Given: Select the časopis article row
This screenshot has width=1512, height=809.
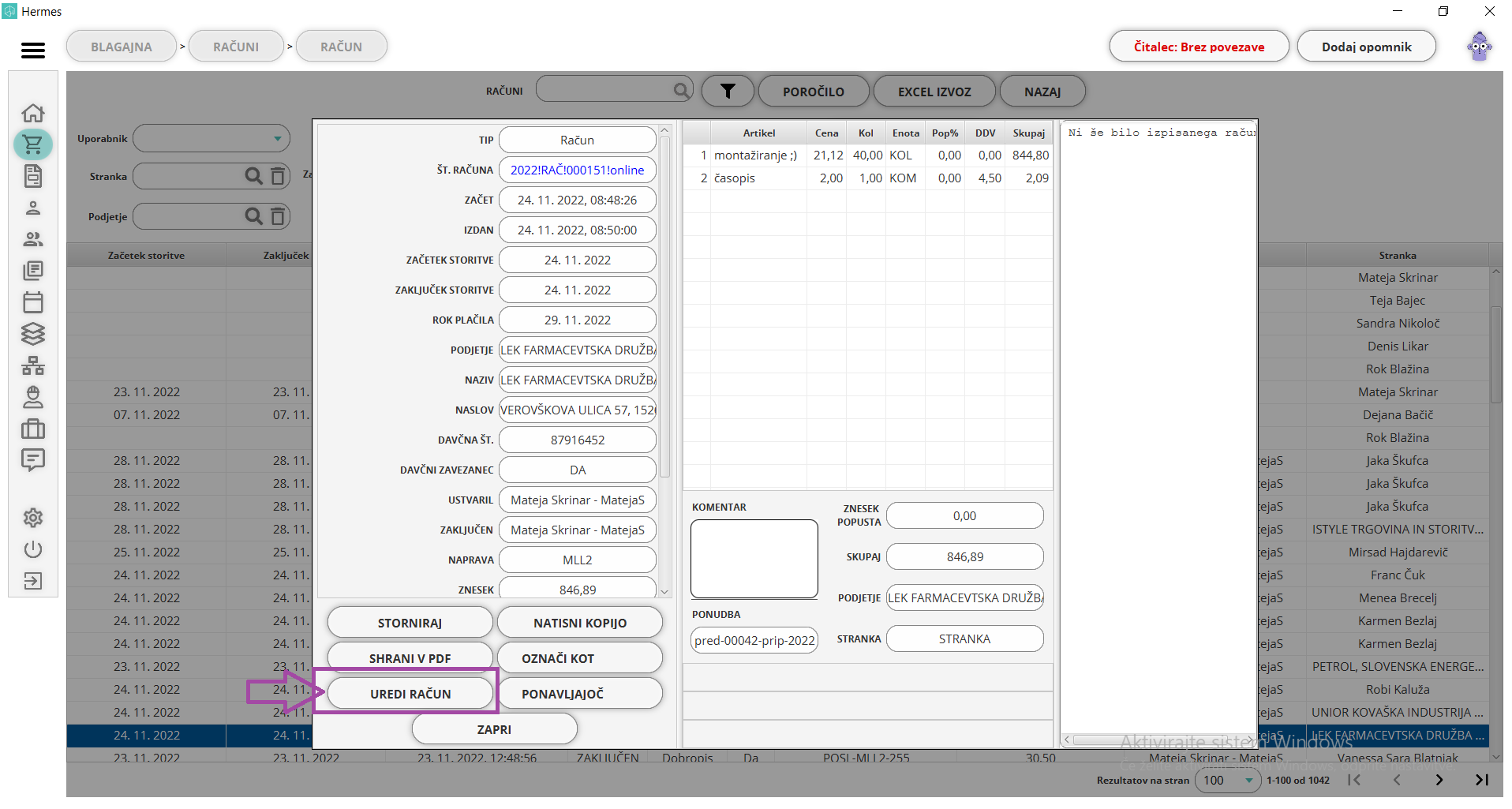Looking at the screenshot, I should [x=867, y=178].
